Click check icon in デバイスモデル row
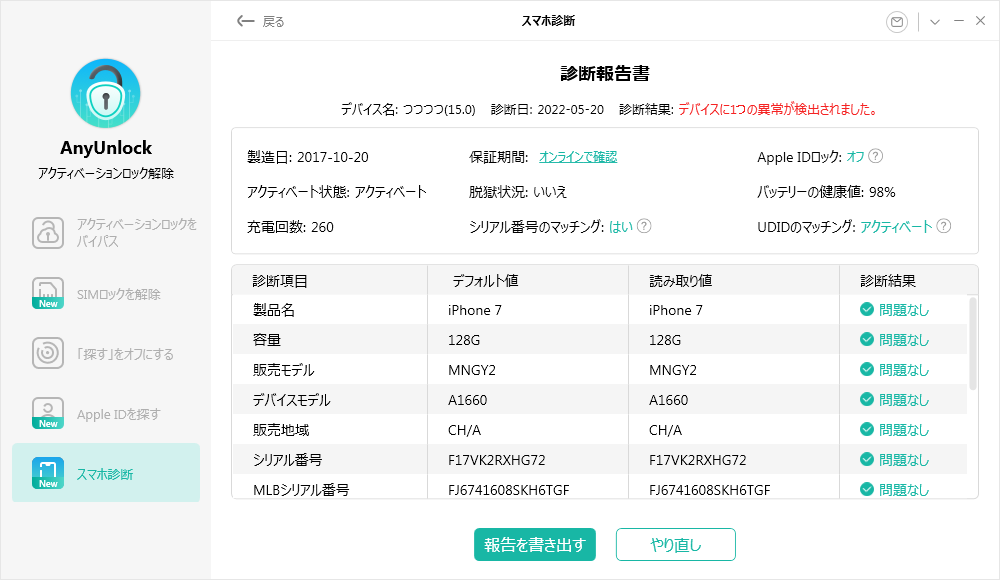 point(866,399)
